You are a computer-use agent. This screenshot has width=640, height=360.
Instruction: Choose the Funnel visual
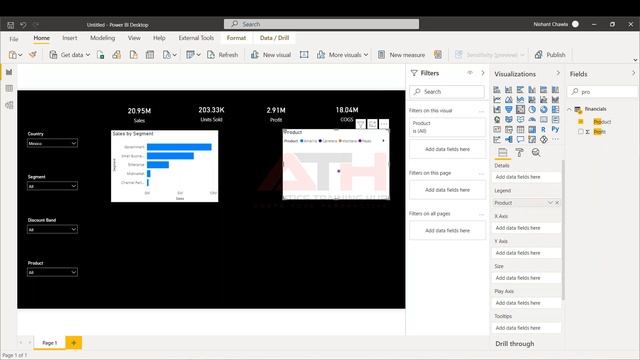click(x=509, y=109)
